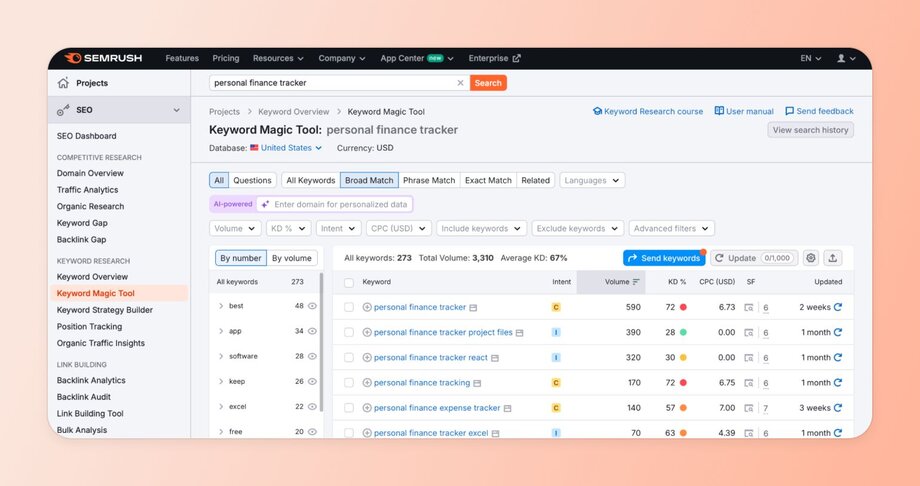Check the personal finance tracker react checkbox
This screenshot has width=920, height=486.
pos(349,357)
